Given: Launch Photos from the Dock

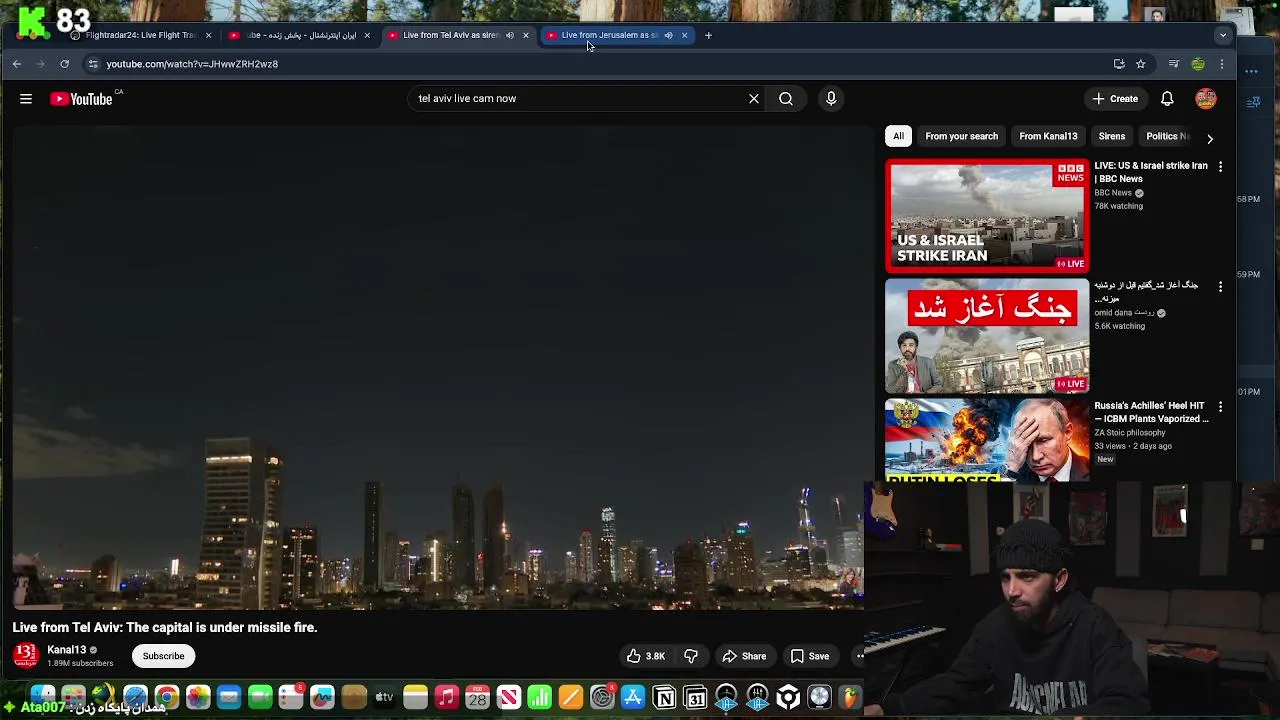Looking at the screenshot, I should click(198, 697).
